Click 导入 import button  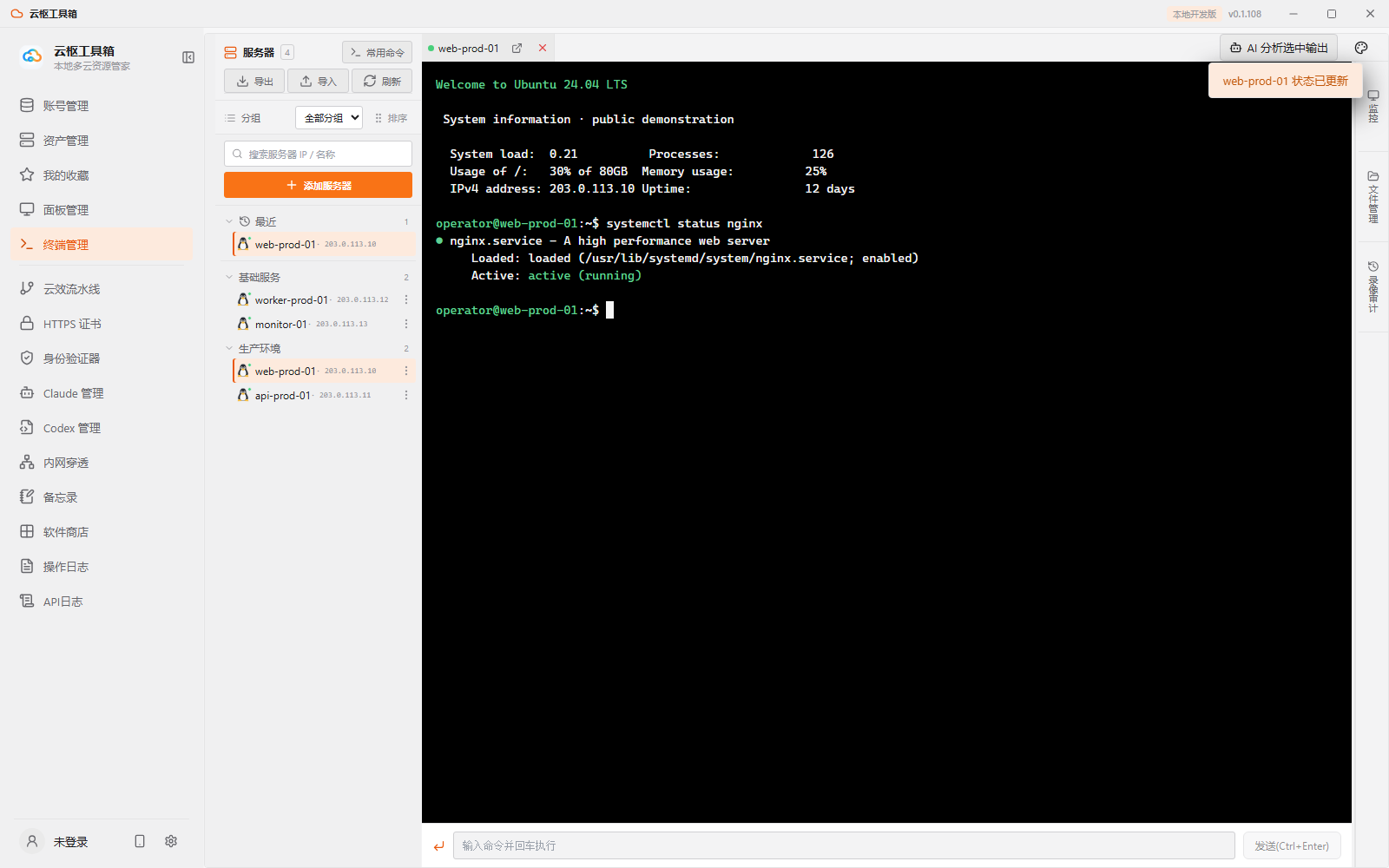pos(318,81)
